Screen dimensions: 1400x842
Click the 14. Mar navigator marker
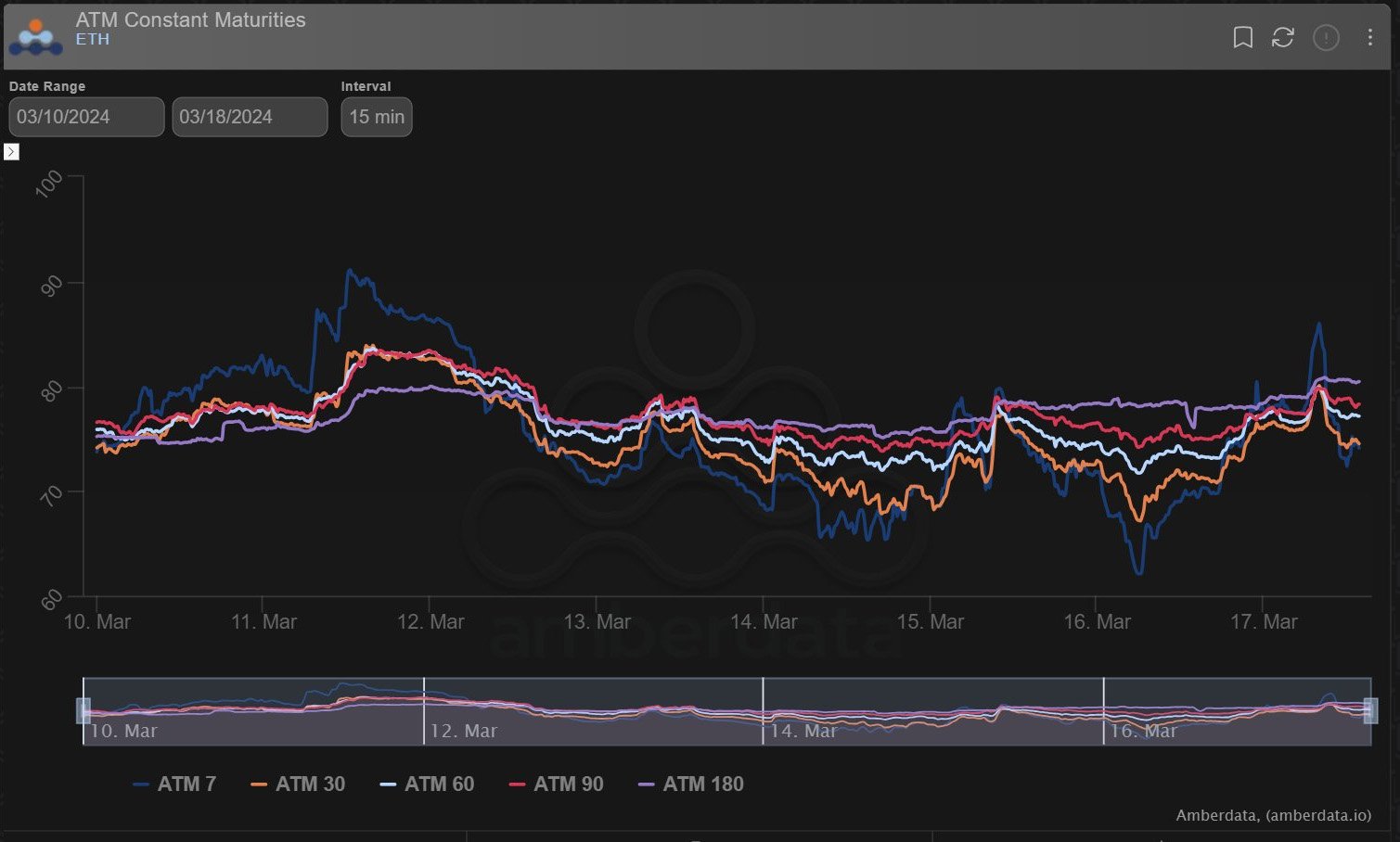pos(803,731)
